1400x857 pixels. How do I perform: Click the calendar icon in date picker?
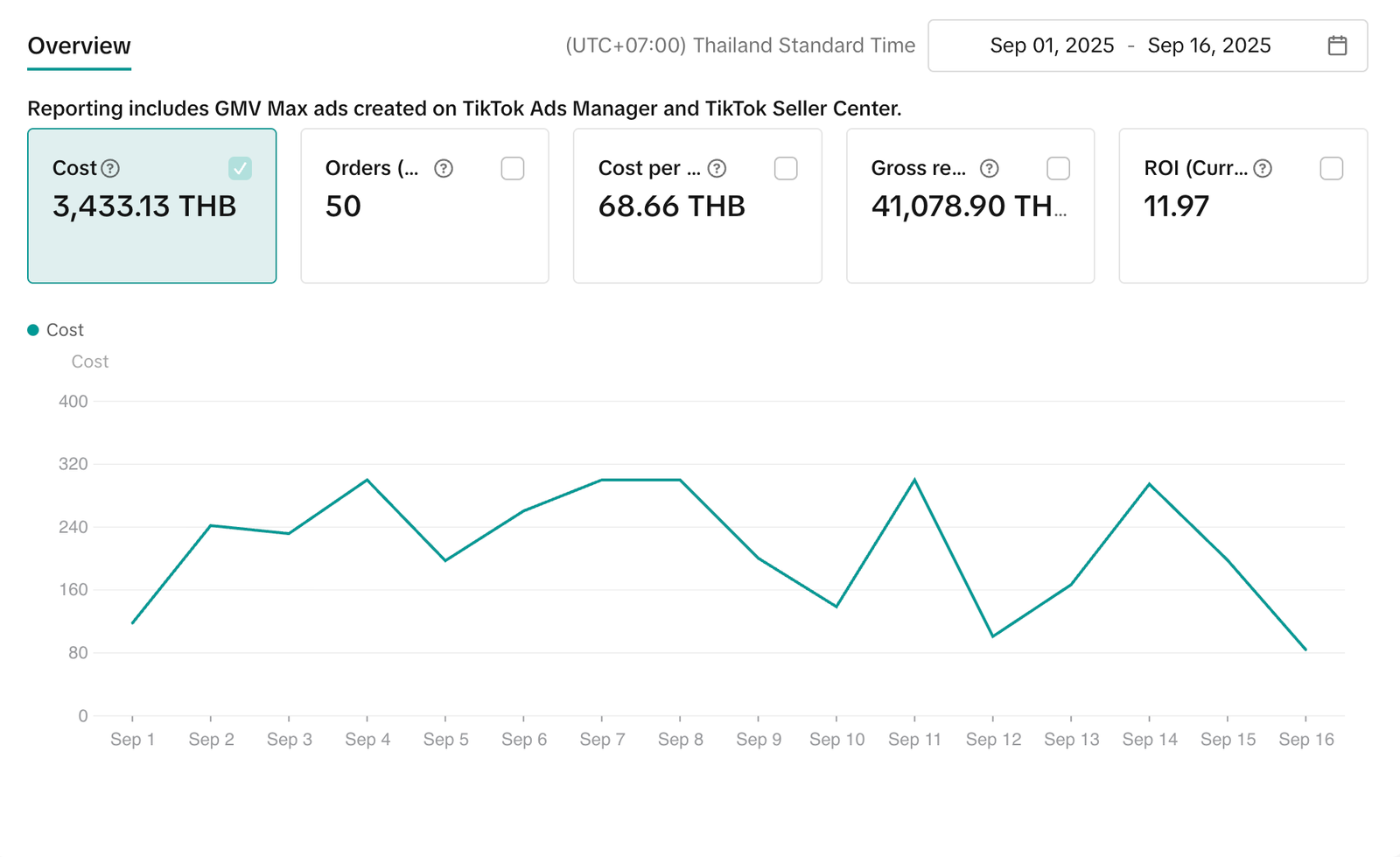(1336, 46)
